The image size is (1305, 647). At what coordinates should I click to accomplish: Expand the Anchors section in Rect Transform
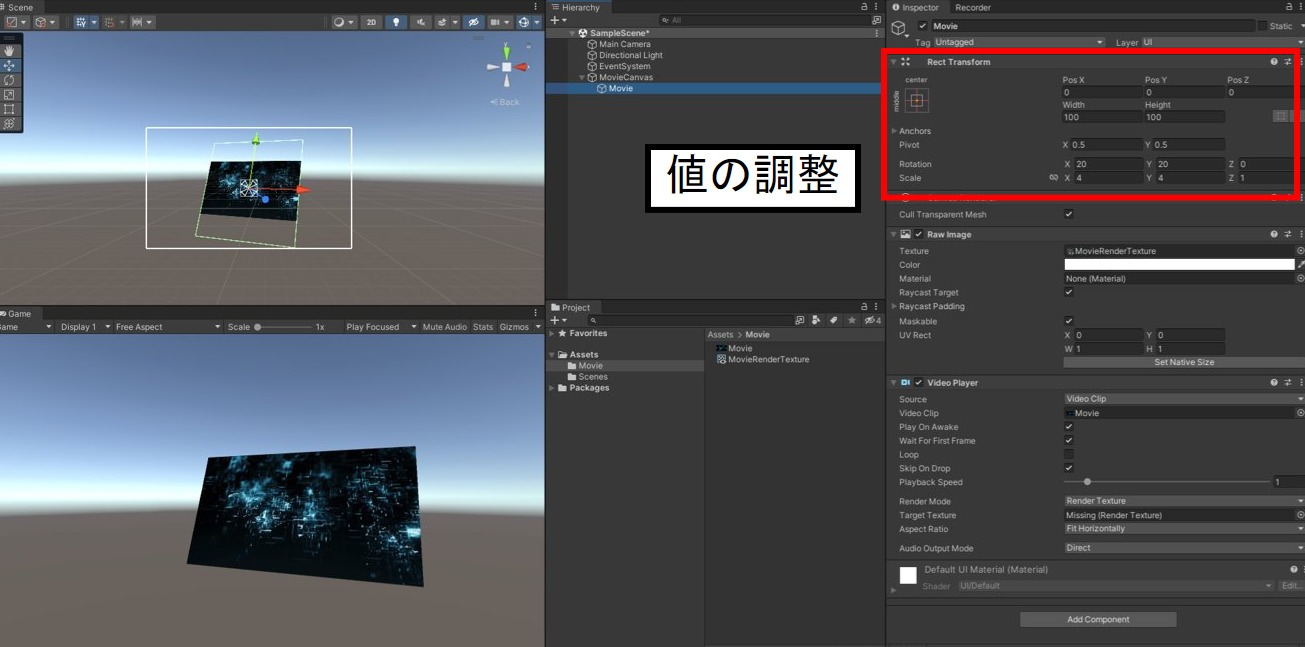[893, 130]
